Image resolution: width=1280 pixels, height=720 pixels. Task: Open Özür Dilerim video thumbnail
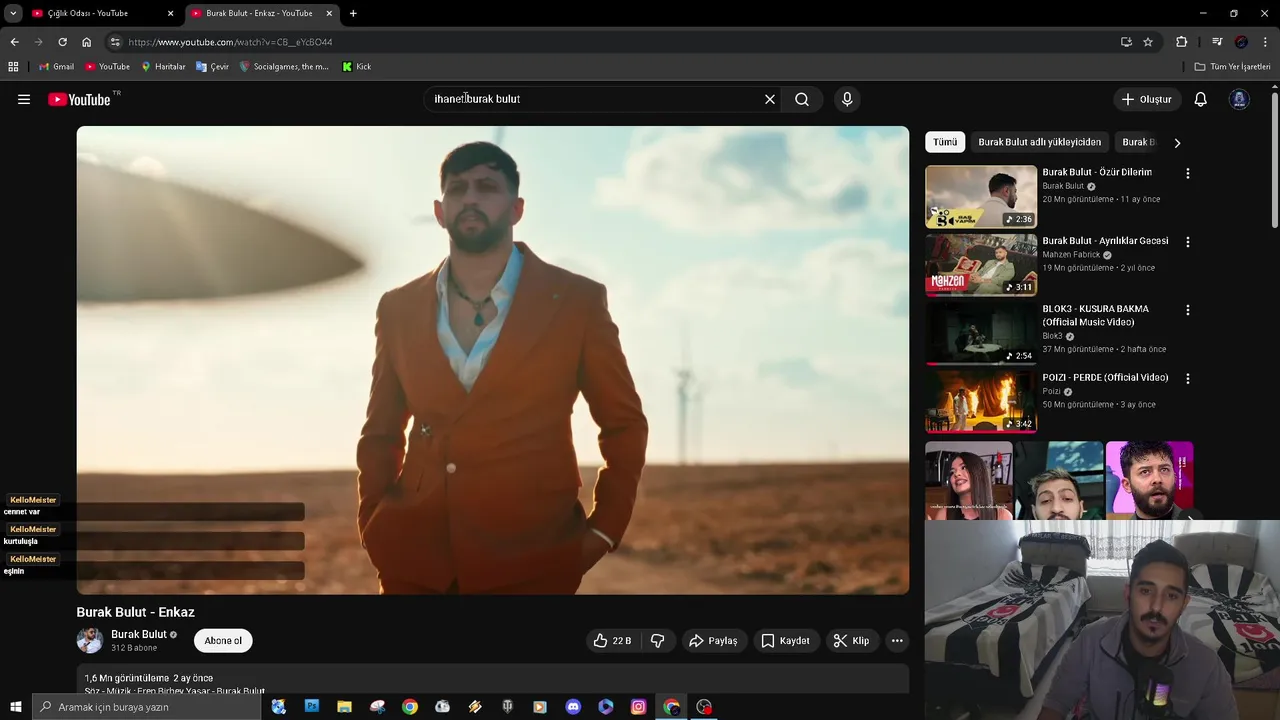click(x=981, y=197)
